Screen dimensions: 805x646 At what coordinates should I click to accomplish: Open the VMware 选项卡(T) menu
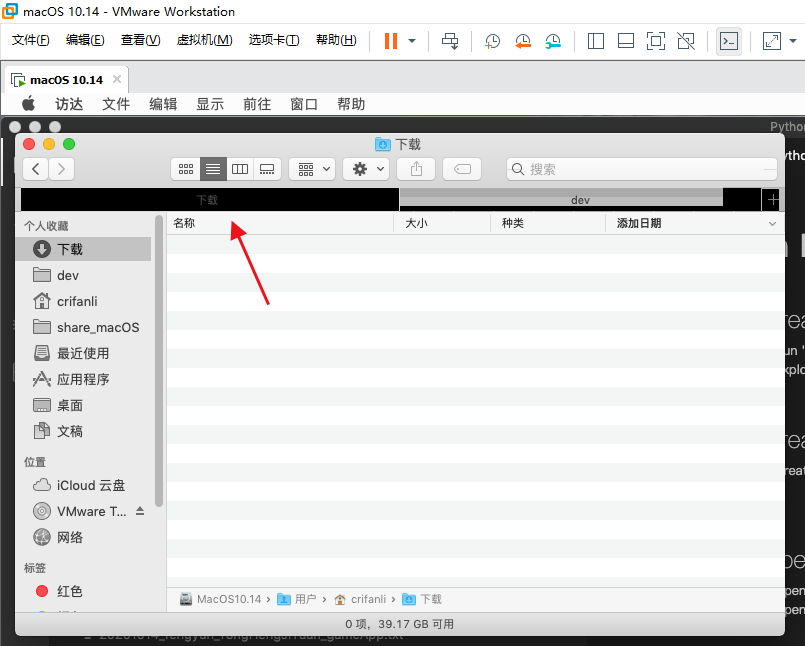pyautogui.click(x=274, y=40)
